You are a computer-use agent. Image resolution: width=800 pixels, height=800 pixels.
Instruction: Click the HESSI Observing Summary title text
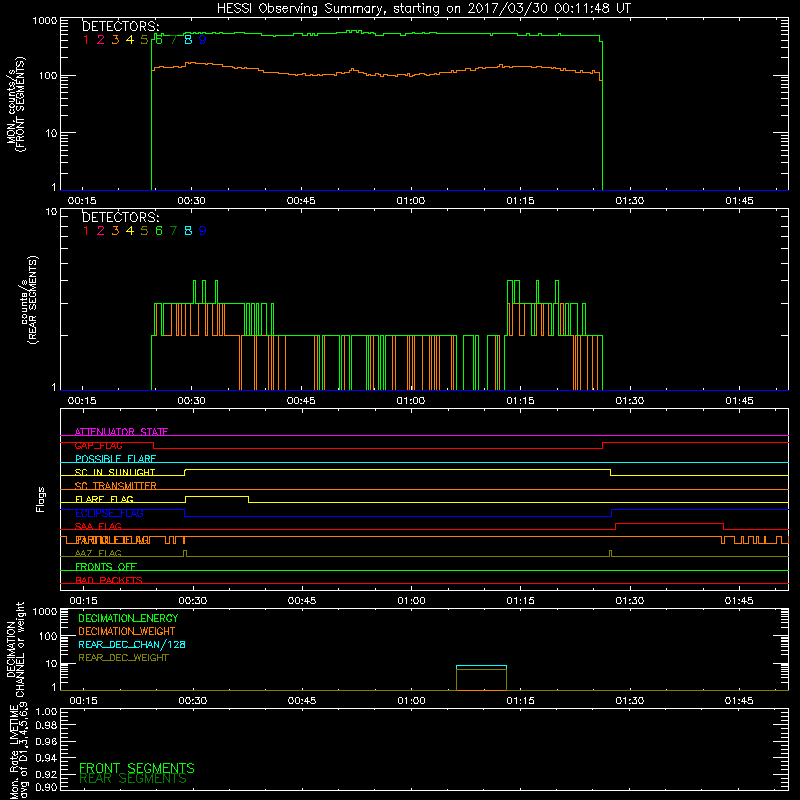point(424,8)
